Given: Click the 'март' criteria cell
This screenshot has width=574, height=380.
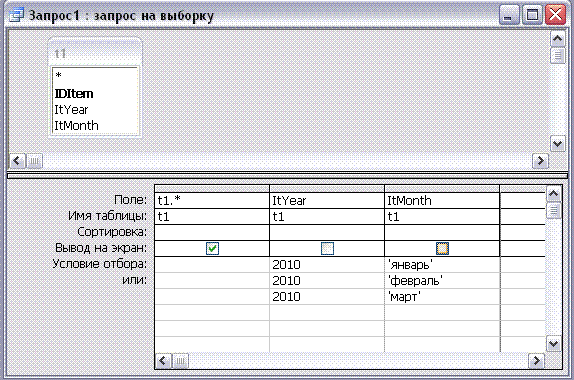Looking at the screenshot, I should pyautogui.click(x=442, y=297).
